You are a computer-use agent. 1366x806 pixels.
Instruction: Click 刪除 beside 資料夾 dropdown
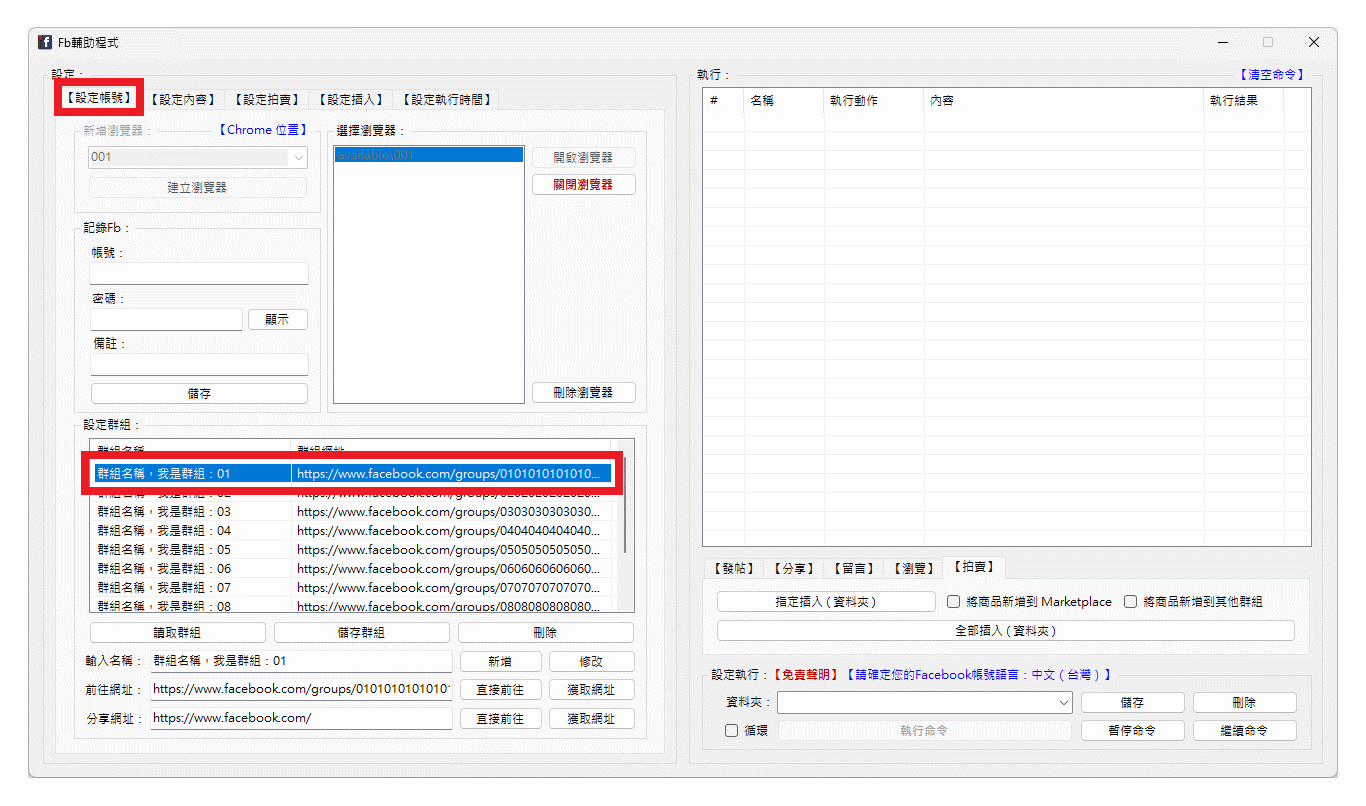point(1244,703)
